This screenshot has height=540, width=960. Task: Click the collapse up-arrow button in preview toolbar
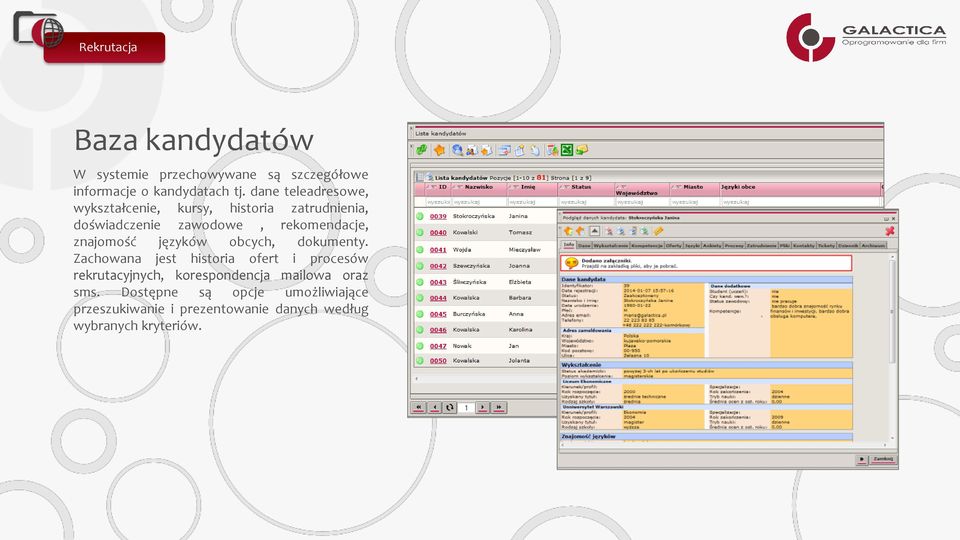(x=594, y=231)
